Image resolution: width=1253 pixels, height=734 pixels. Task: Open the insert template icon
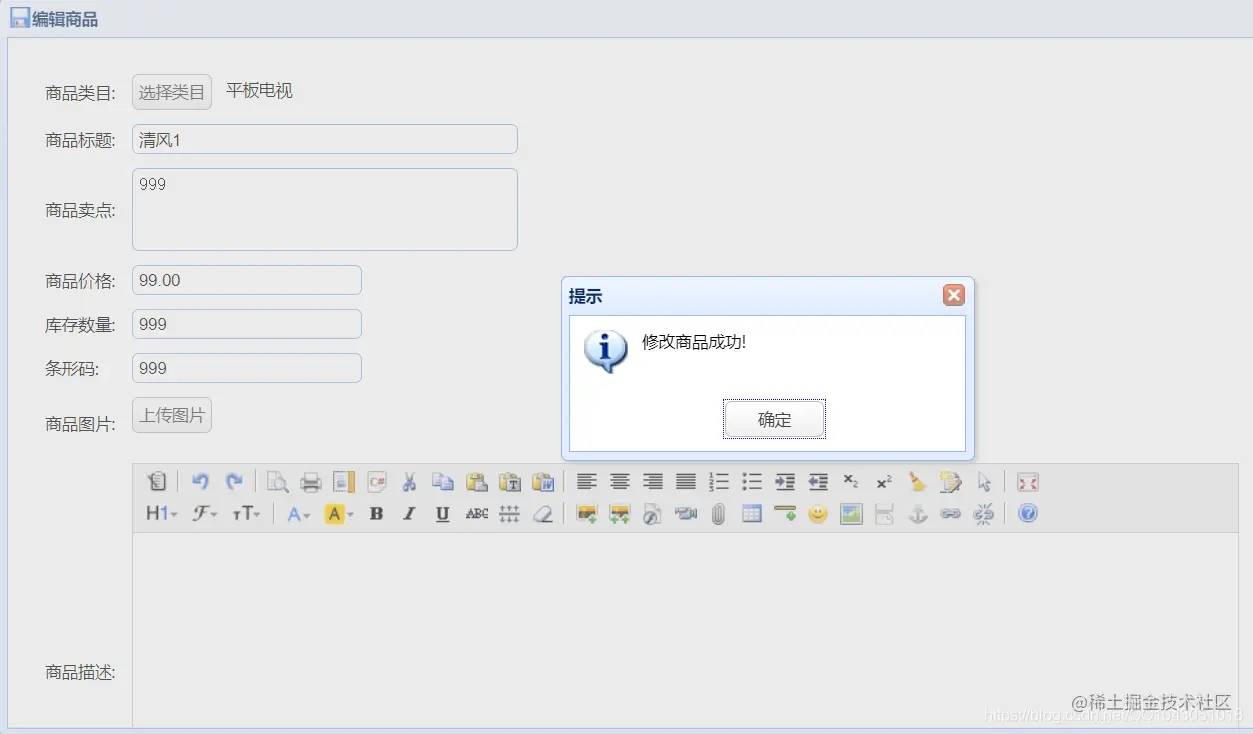pyautogui.click(x=344, y=482)
